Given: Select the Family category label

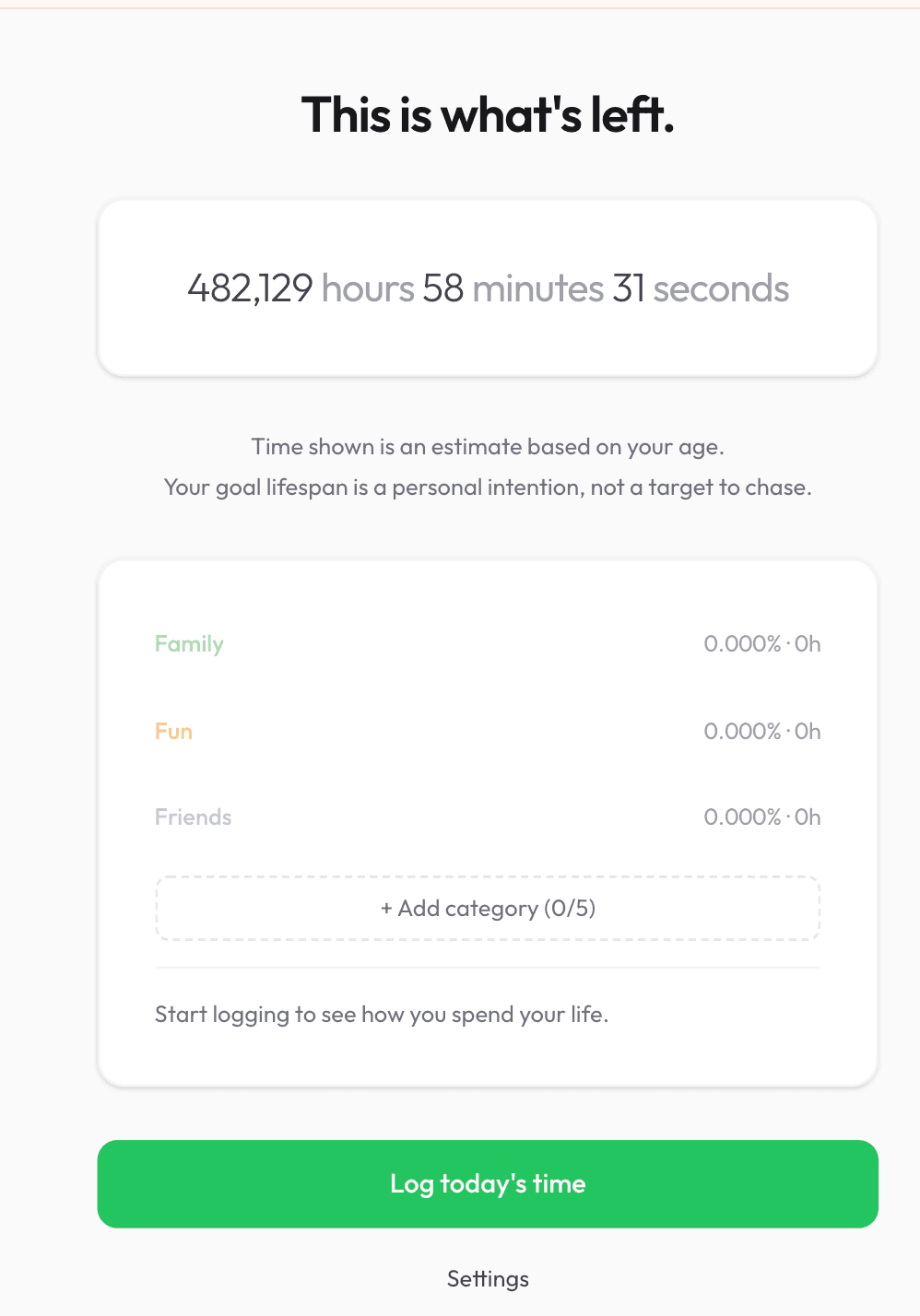Looking at the screenshot, I should tap(189, 643).
